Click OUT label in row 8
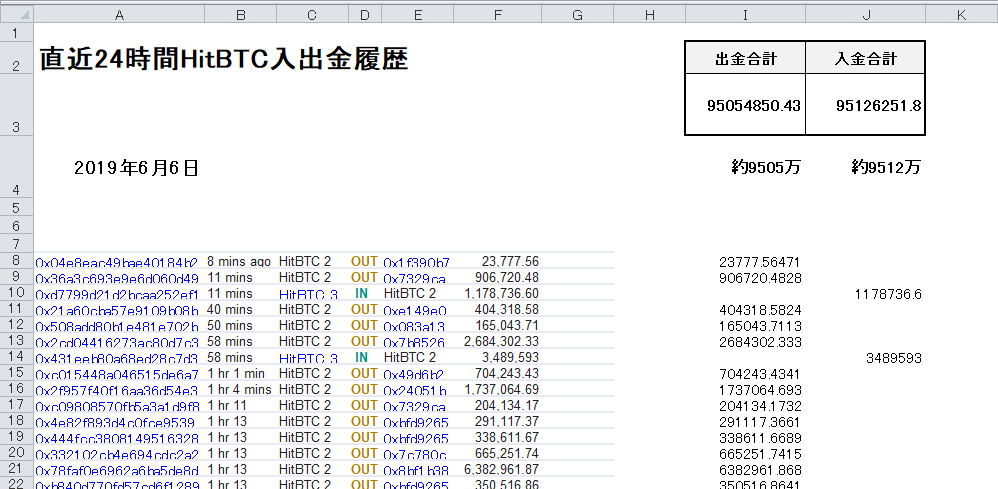Screen dimensions: 998x489 tap(364, 262)
